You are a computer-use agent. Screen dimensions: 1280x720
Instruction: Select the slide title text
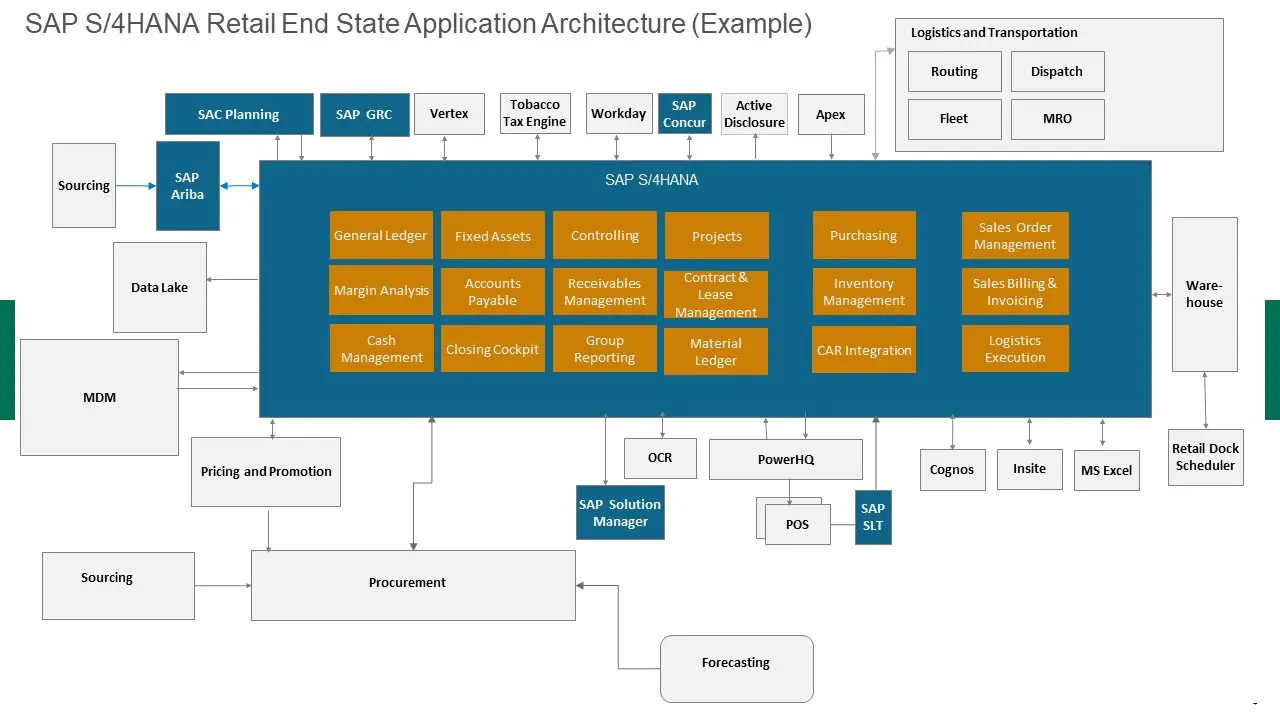418,24
